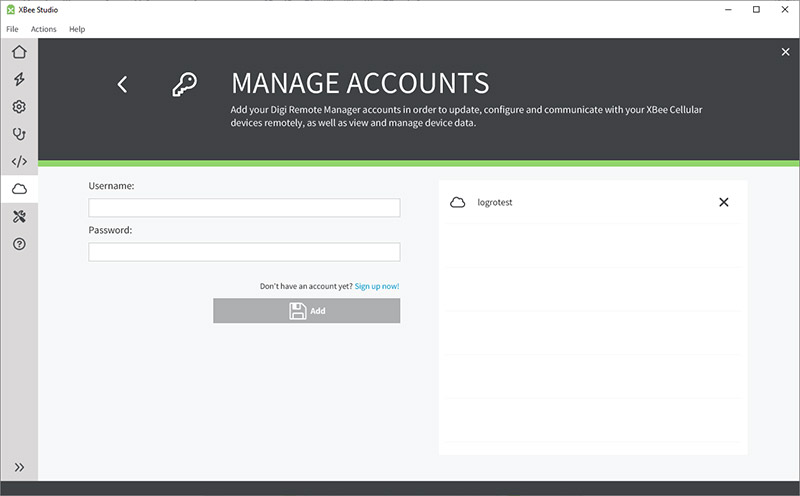Open the File menu
The width and height of the screenshot is (800, 496).
[12, 29]
